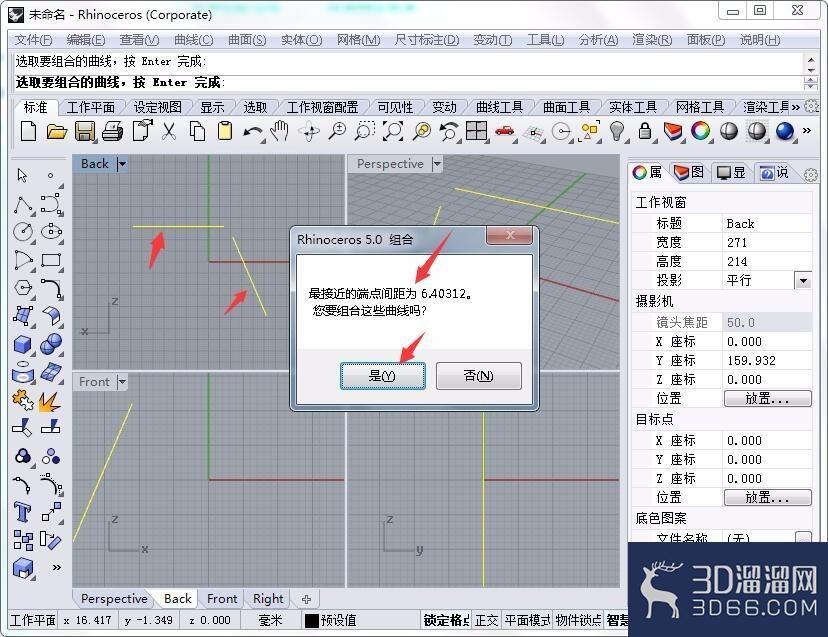828x637 pixels.
Task: Add a new viewport tab with plus
Action: 306,599
